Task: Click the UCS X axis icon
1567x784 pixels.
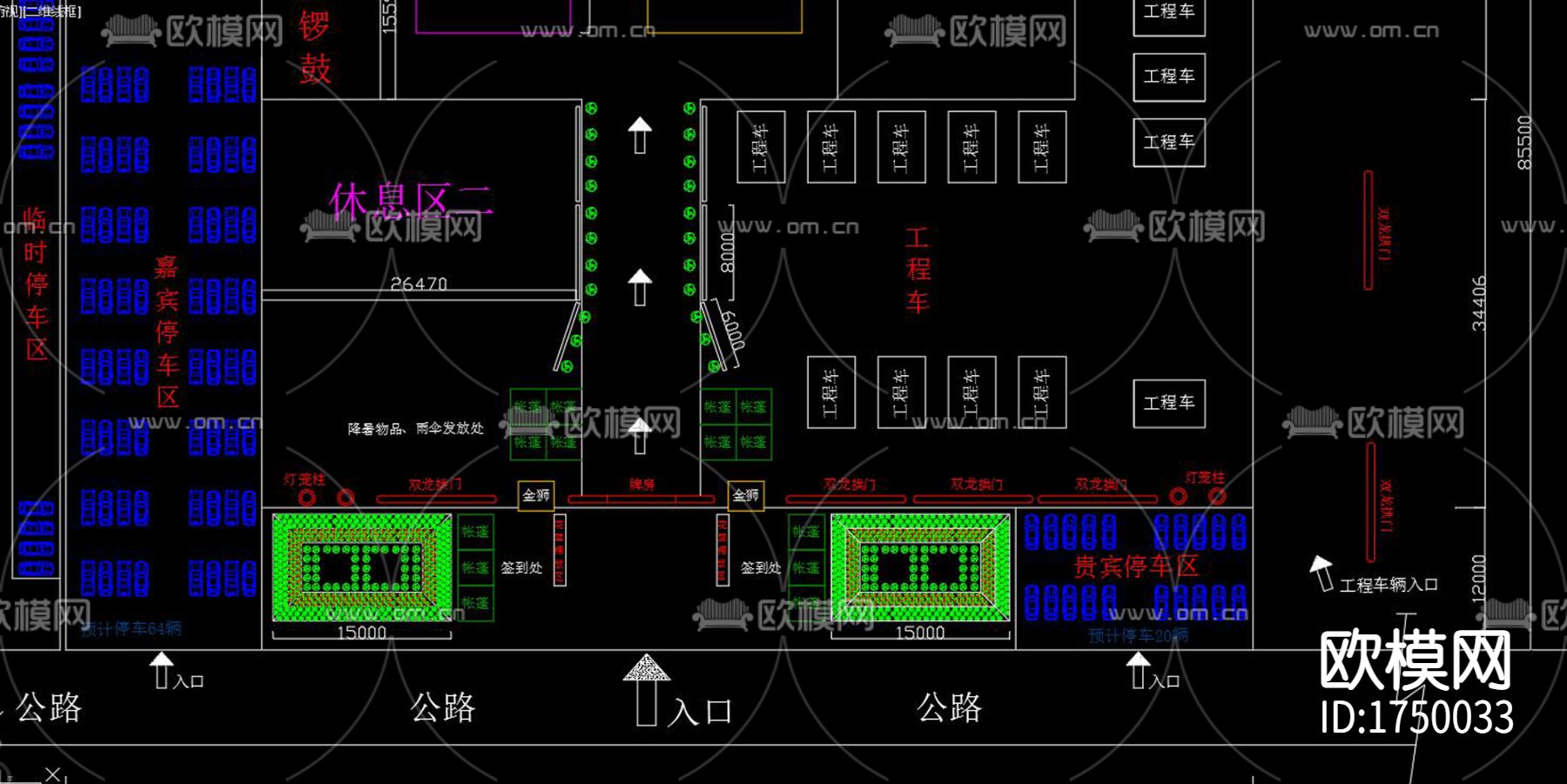Action: [x=52, y=774]
